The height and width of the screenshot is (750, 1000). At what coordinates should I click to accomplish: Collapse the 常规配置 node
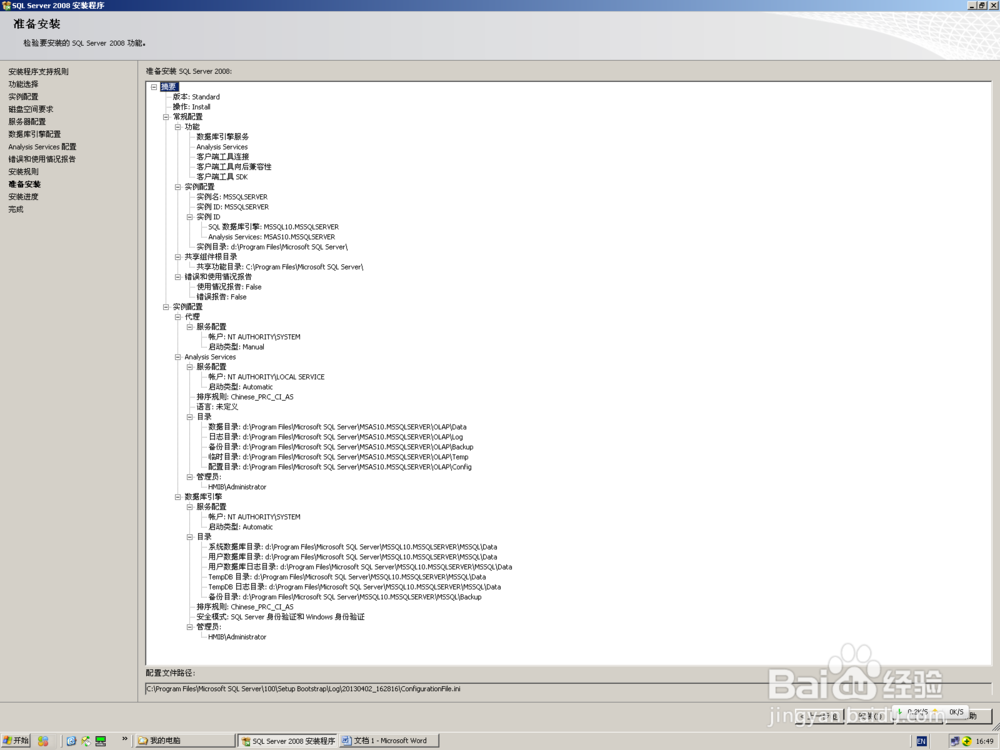point(166,117)
